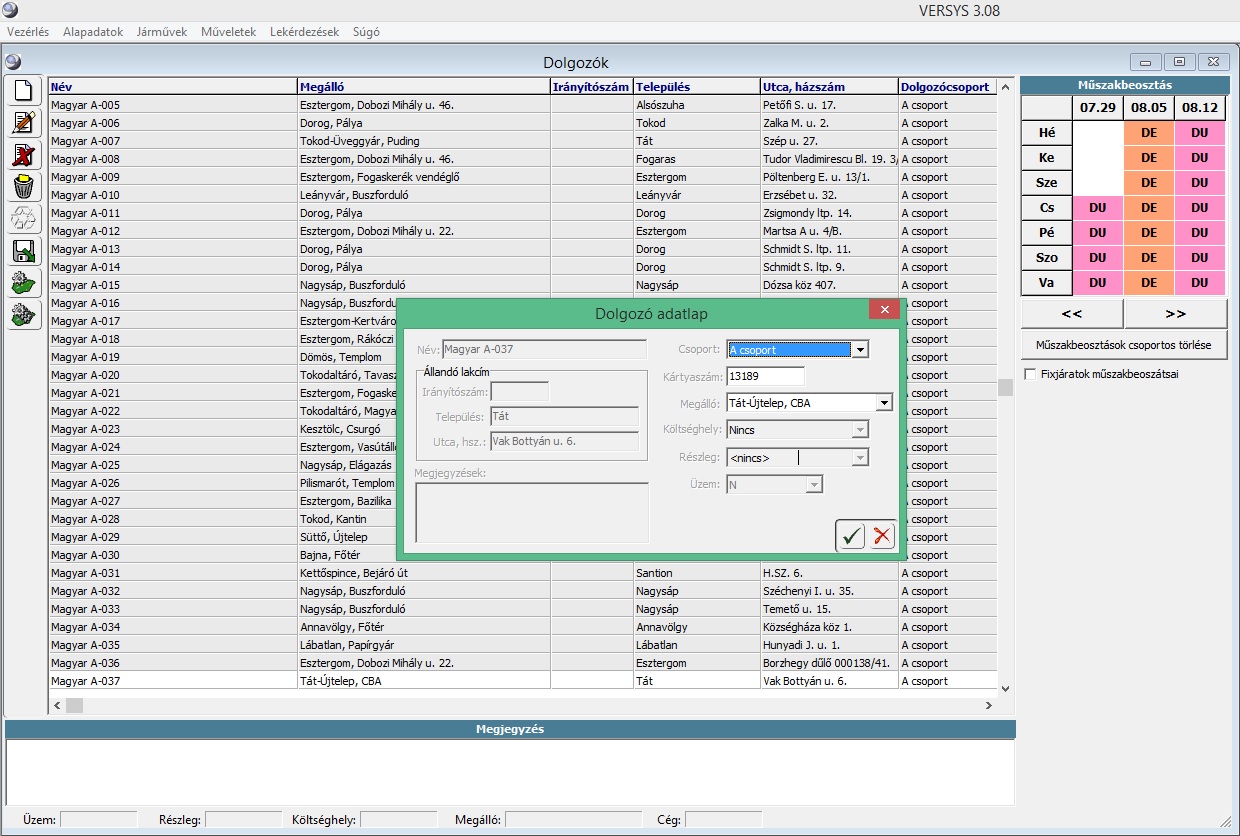Open the Vezérlés menu
The height and width of the screenshot is (836, 1240).
coord(28,32)
